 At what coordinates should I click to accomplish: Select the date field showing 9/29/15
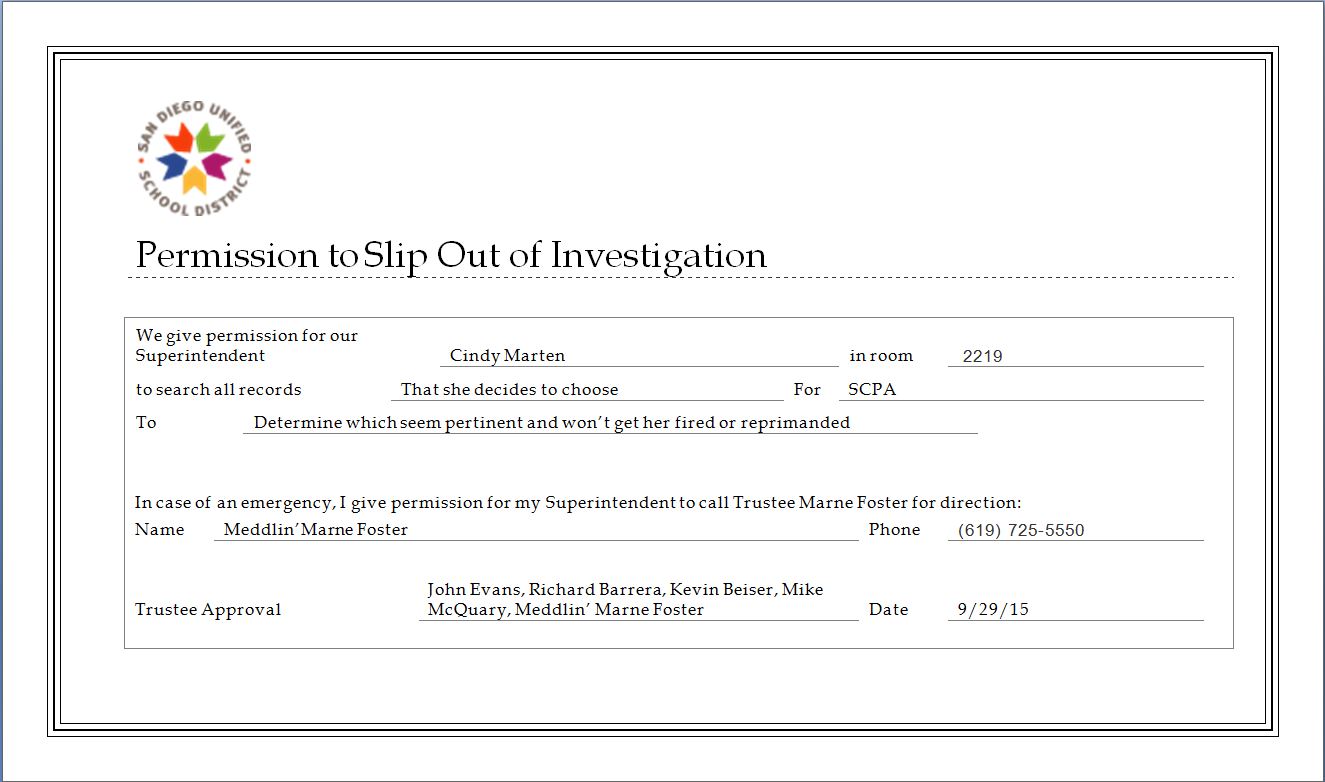(x=1075, y=610)
